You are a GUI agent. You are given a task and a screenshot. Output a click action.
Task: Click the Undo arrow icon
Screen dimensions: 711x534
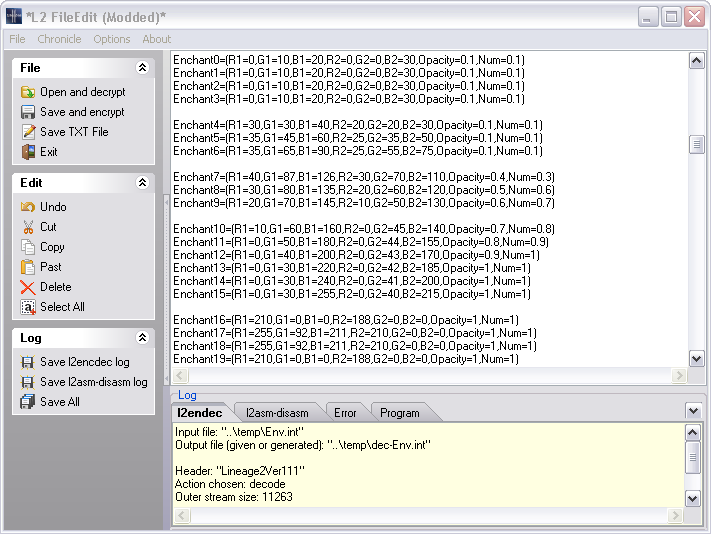28,207
